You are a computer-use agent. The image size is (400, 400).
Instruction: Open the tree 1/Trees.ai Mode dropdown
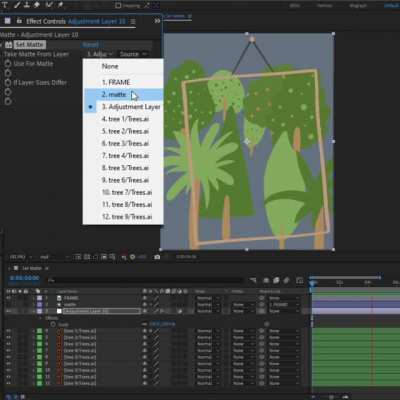(207, 331)
